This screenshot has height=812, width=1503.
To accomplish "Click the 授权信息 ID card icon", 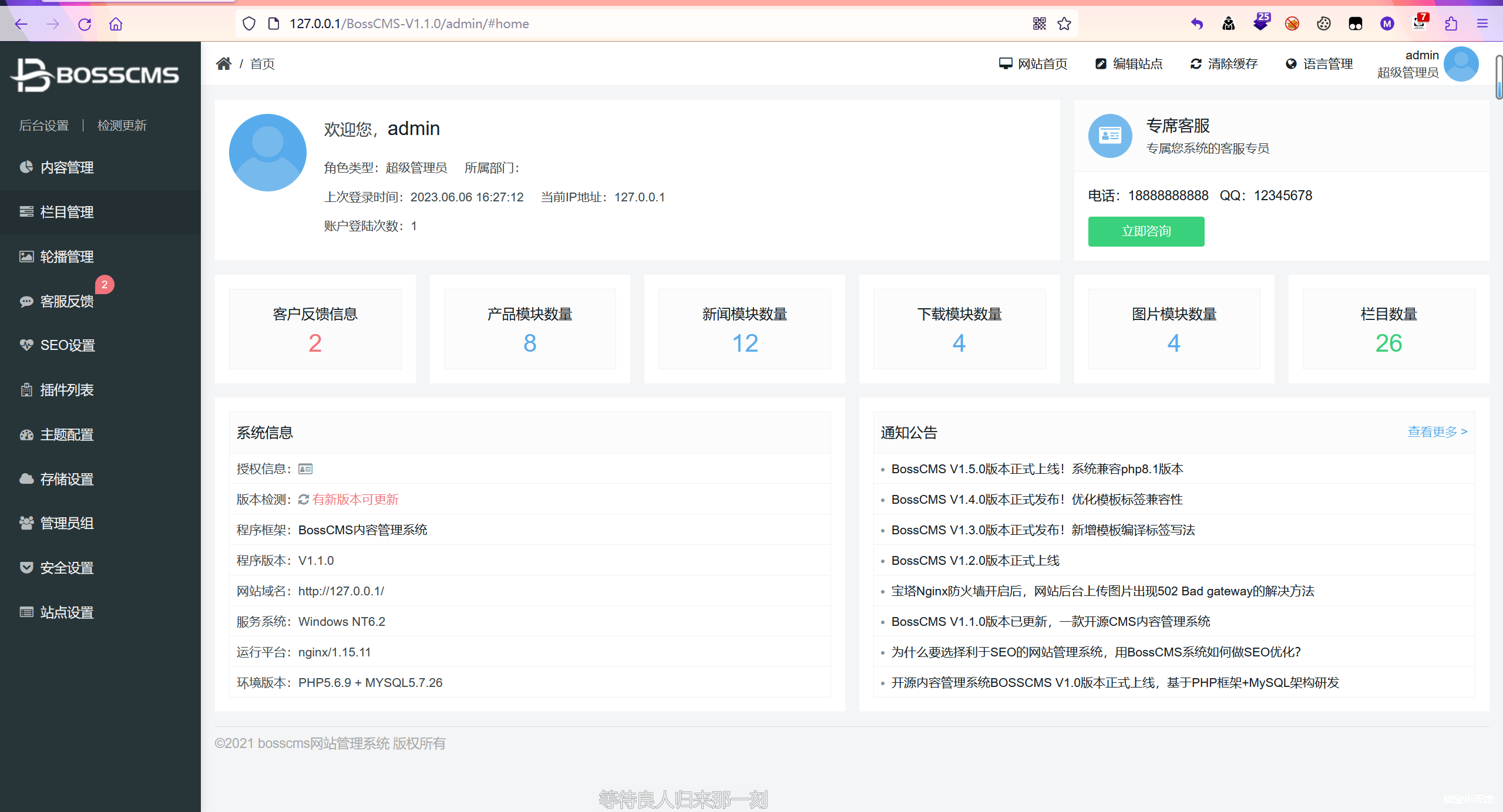I will [x=305, y=469].
